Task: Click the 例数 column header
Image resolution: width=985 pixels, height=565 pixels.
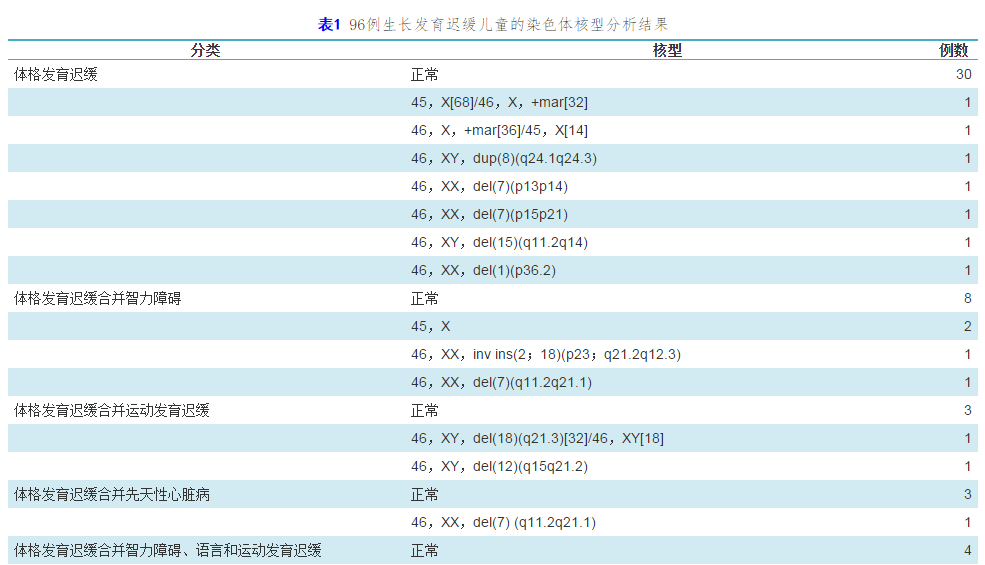Action: coord(953,51)
